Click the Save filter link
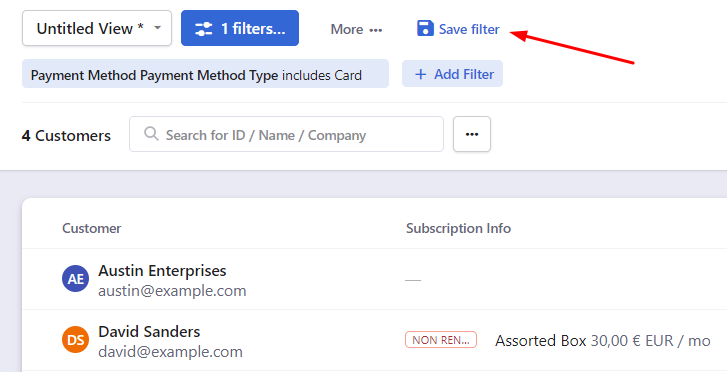The height and width of the screenshot is (372, 727). [x=458, y=29]
